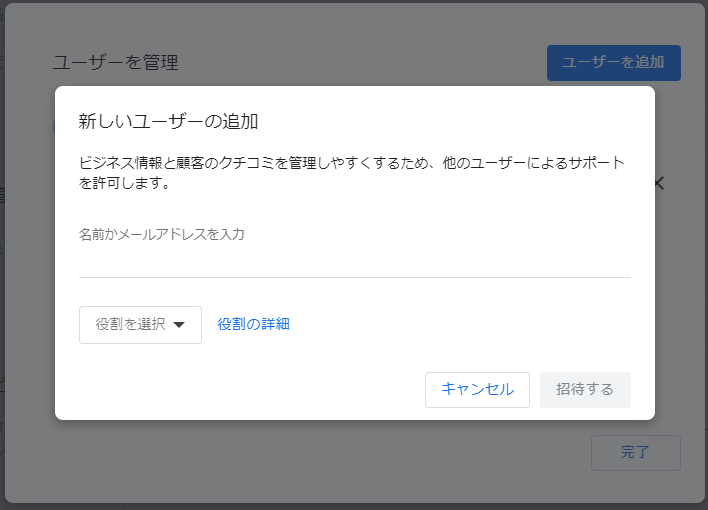708x510 pixels.
Task: Click the X close icon behind the dialog
Action: tap(659, 183)
